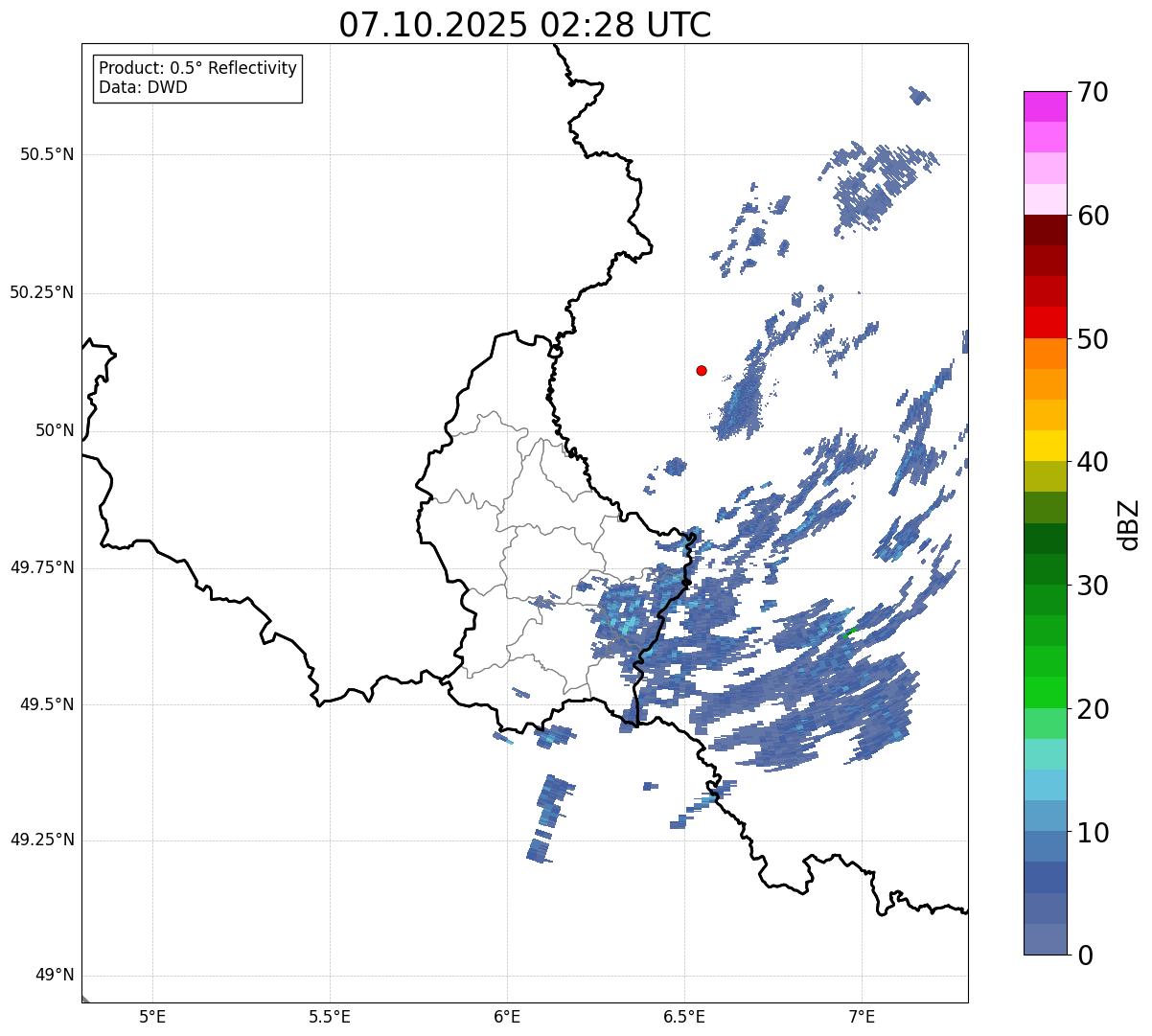Click the 6°E longitude label

coord(507,1017)
